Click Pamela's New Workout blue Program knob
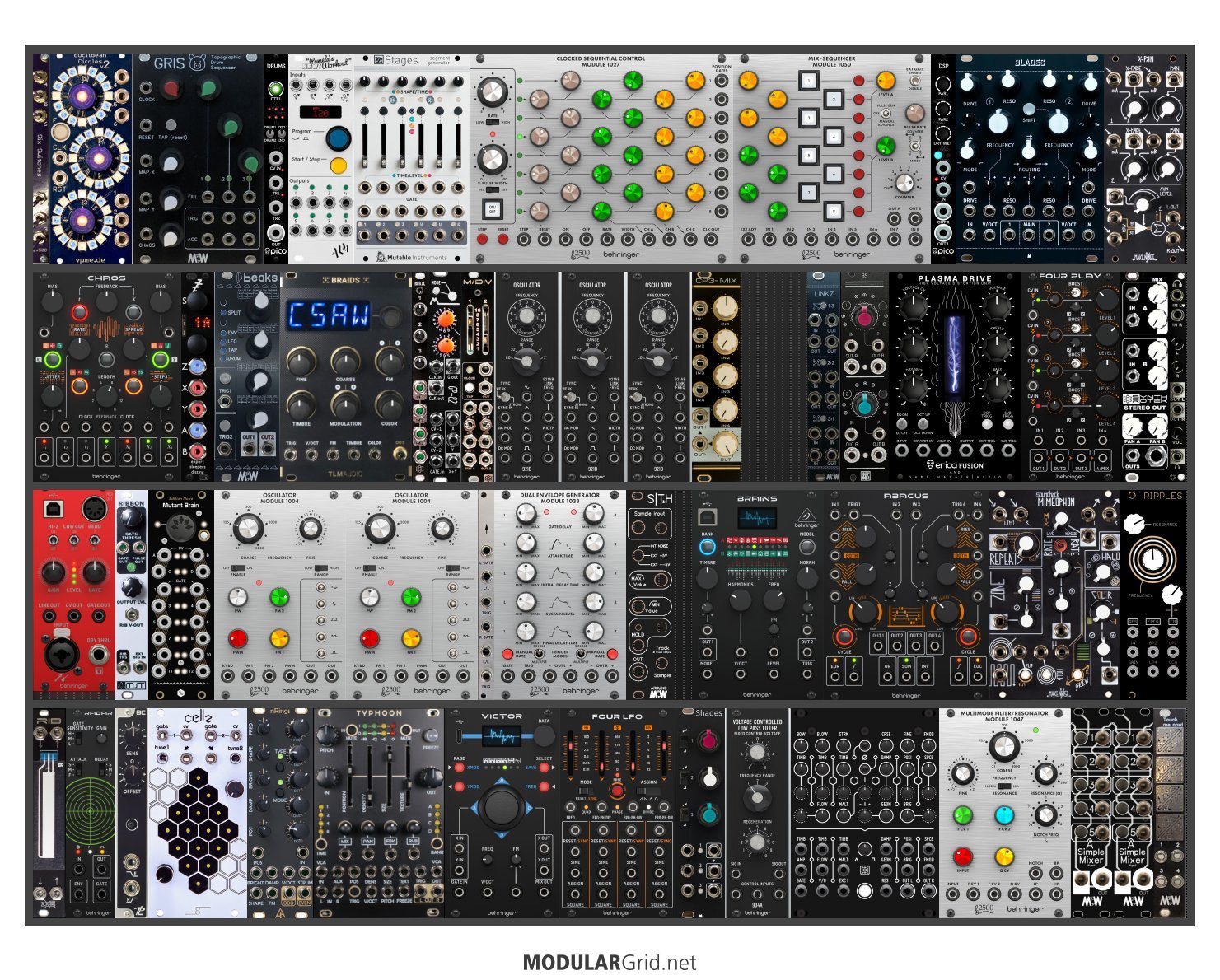The image size is (1220, 980). (338, 138)
